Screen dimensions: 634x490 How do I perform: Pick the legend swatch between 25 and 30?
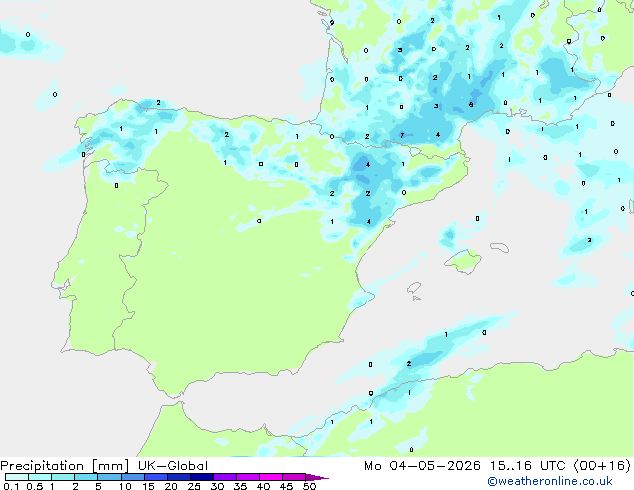click(202, 477)
